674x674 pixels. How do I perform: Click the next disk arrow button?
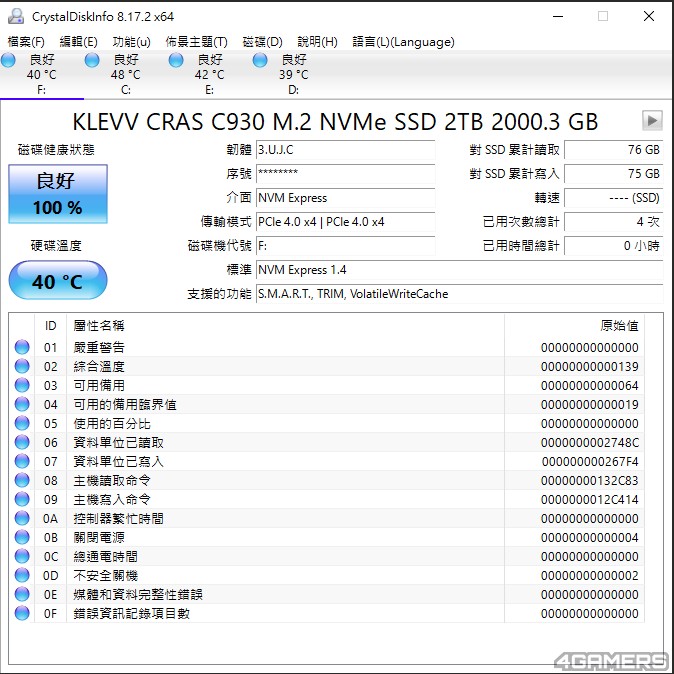tap(652, 120)
